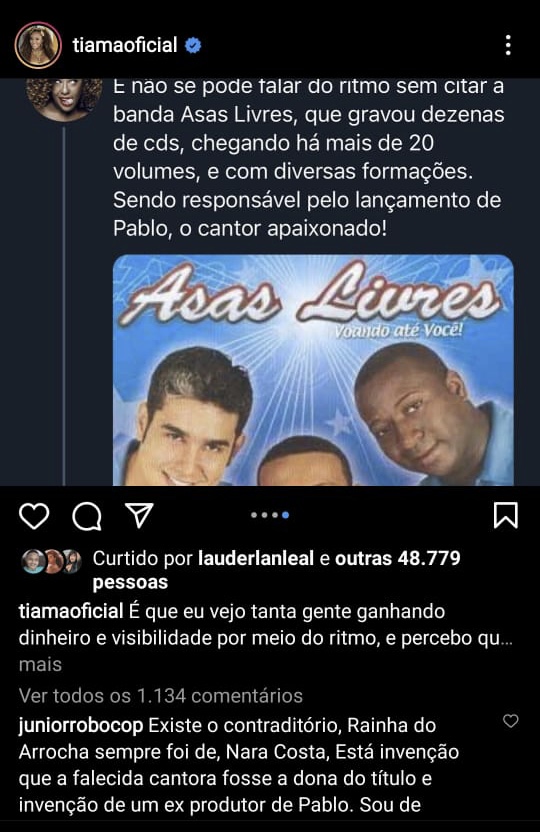The width and height of the screenshot is (540, 832).
Task: Open lauderlanleal profile from likes line
Action: [256, 558]
